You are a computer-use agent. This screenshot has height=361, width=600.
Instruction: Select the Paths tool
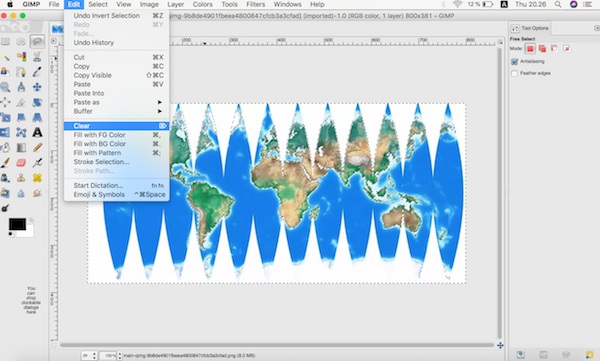21,72
